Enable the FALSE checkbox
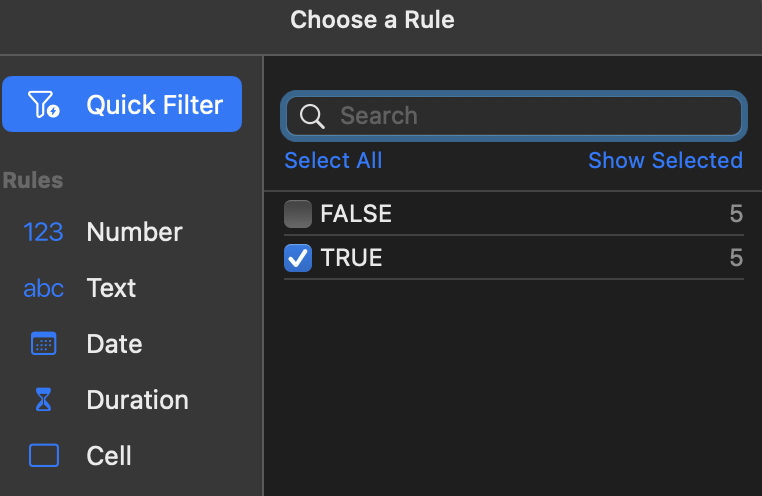The image size is (762, 496). (298, 214)
